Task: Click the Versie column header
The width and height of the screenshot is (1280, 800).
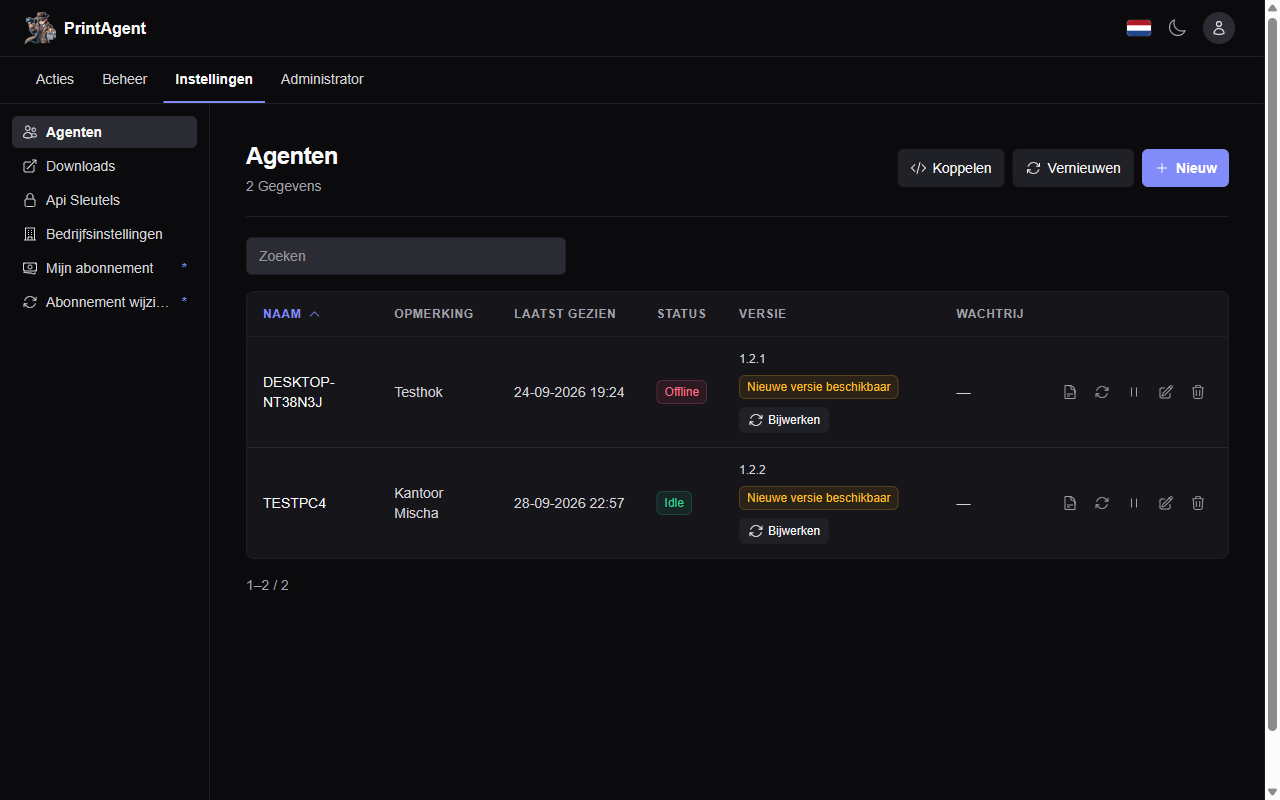Action: pyautogui.click(x=762, y=314)
